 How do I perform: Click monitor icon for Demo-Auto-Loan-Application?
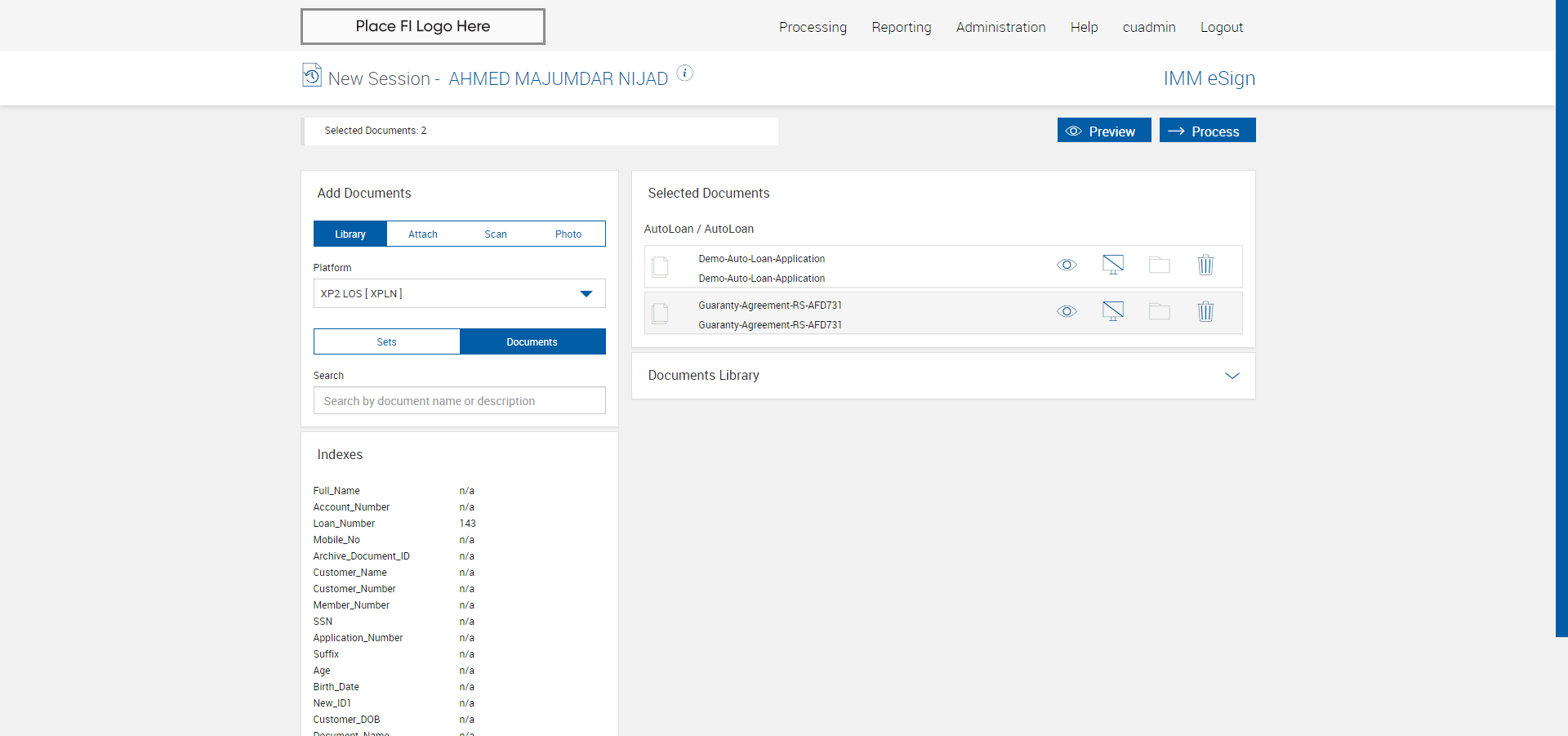click(1112, 265)
